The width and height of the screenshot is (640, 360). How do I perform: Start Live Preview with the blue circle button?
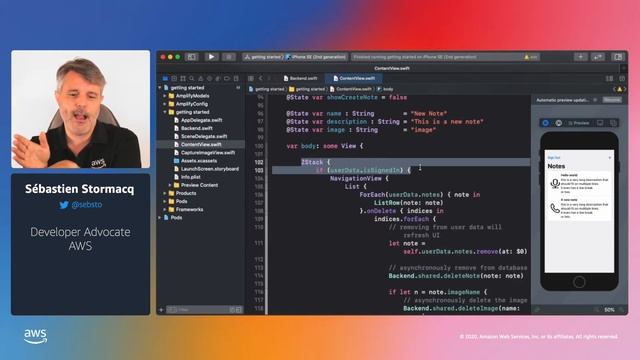click(x=545, y=123)
